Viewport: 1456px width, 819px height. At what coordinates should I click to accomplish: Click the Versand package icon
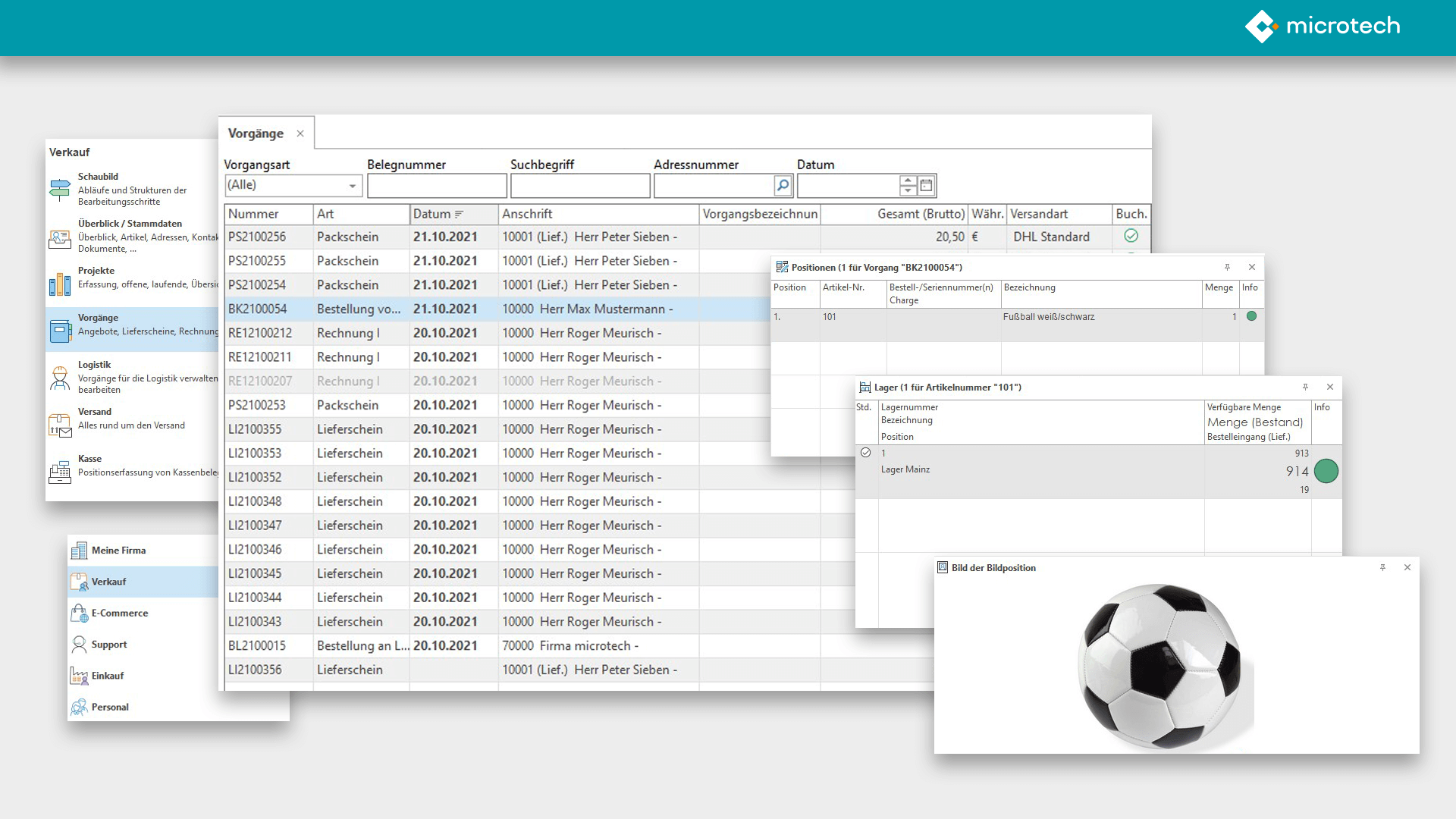[60, 425]
